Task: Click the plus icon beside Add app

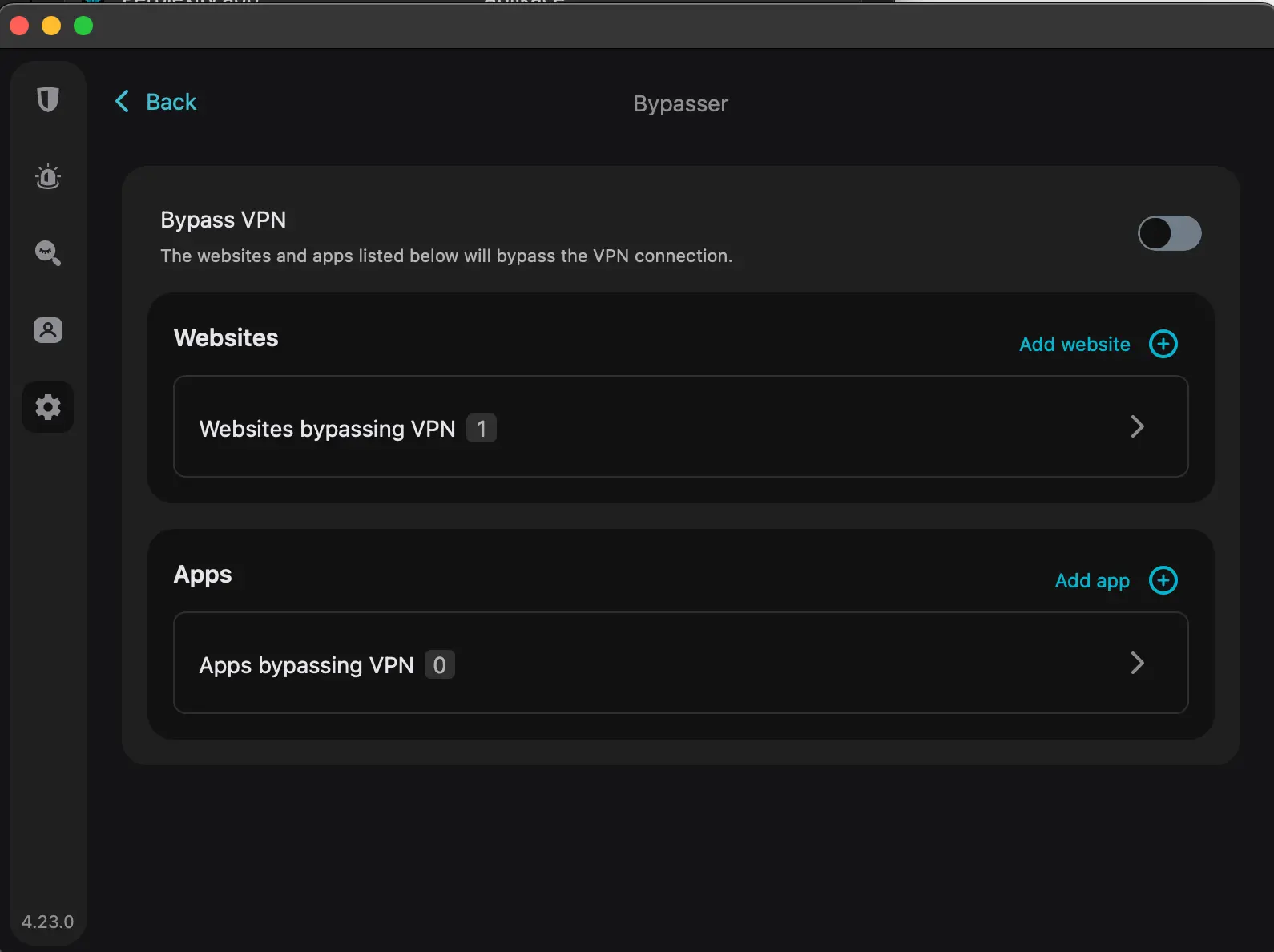Action: click(x=1163, y=580)
